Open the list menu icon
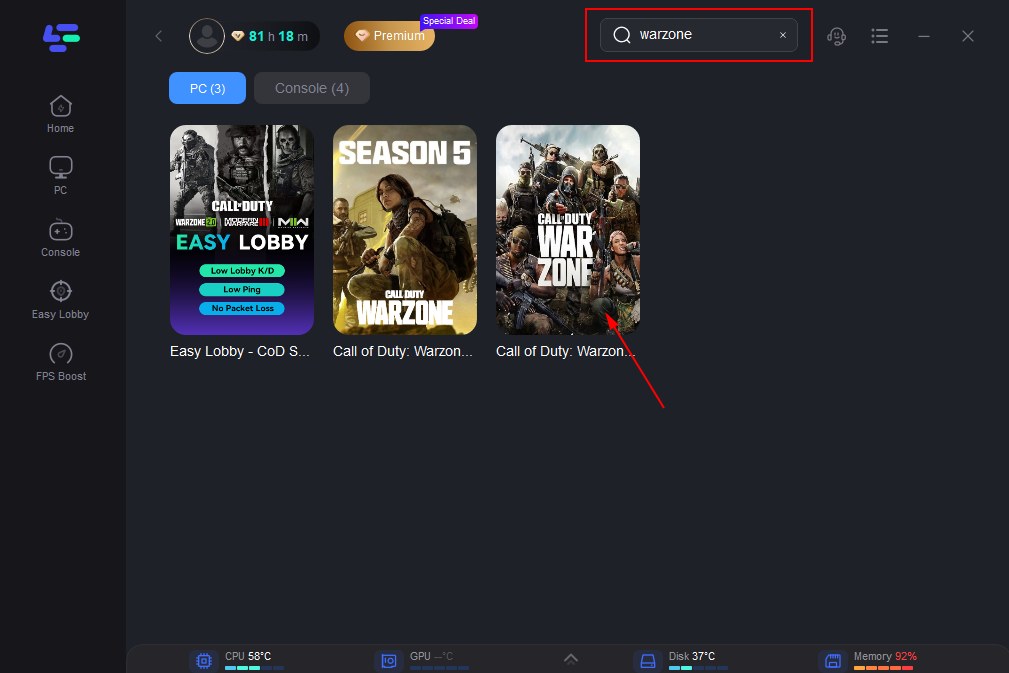Screen dimensions: 1009x673 tap(880, 36)
